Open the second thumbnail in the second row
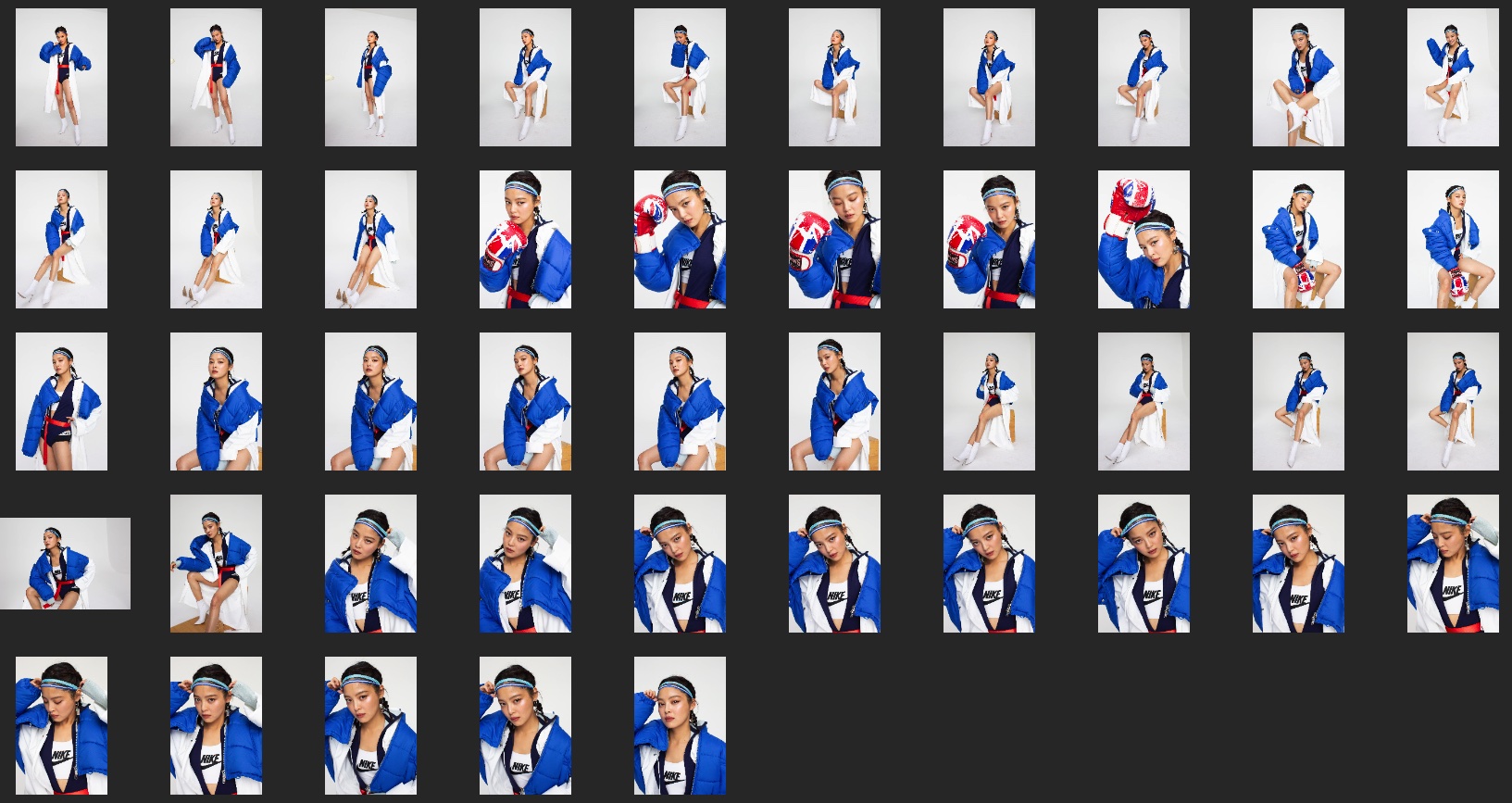The height and width of the screenshot is (803, 1512). point(216,239)
